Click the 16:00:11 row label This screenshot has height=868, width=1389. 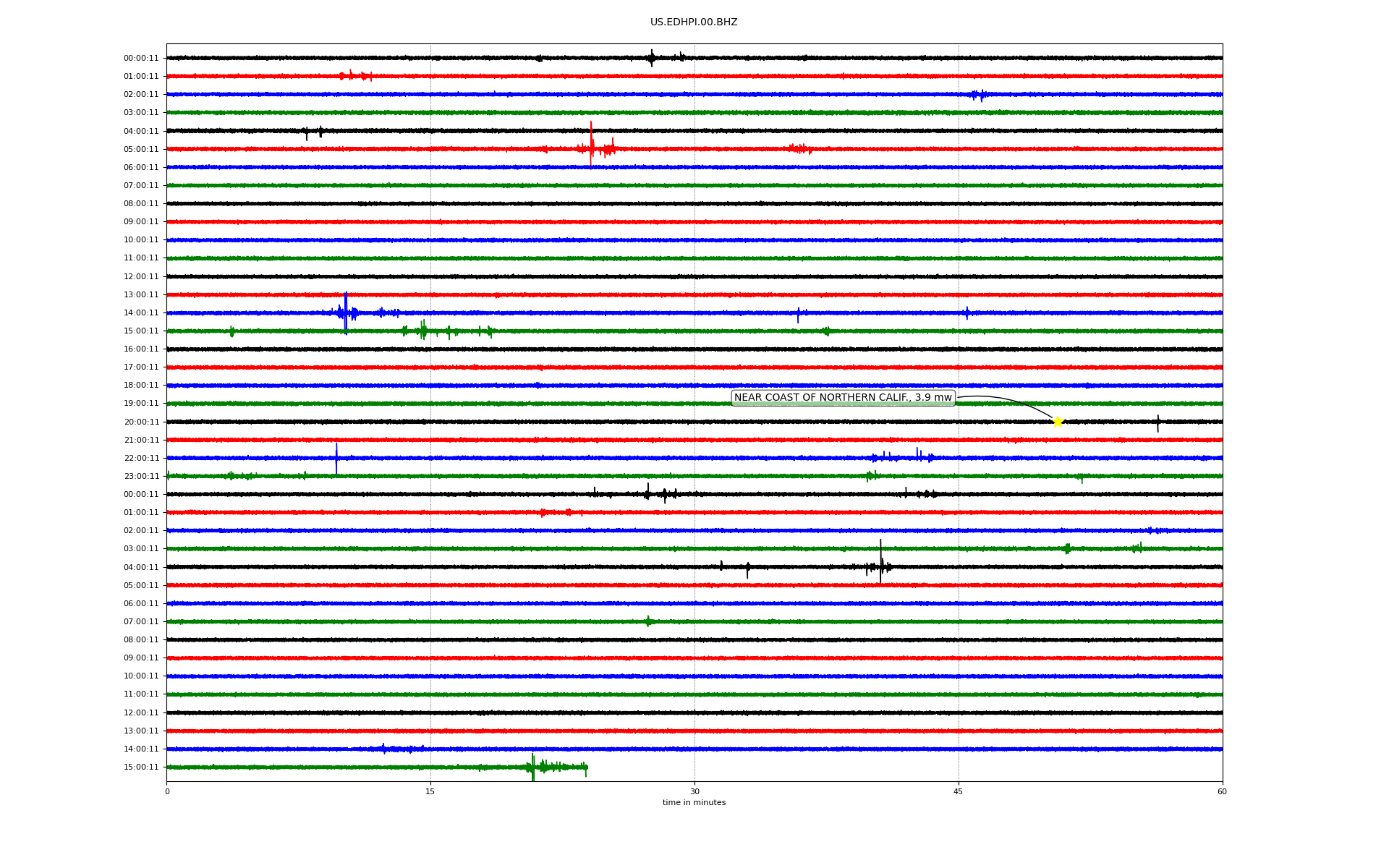point(141,349)
